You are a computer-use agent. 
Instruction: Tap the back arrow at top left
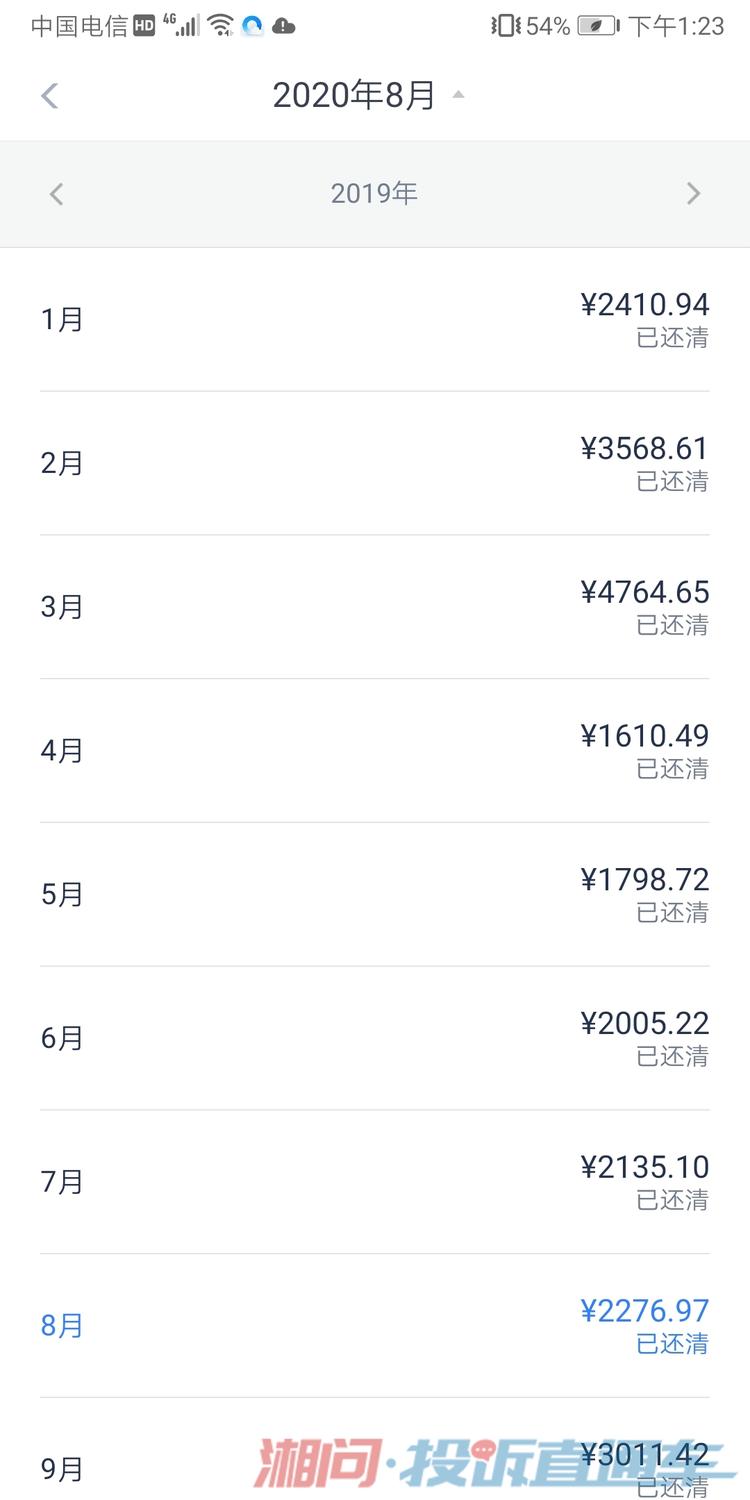(x=49, y=96)
